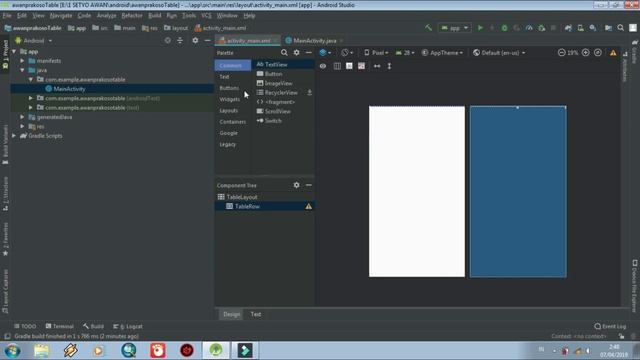The width and height of the screenshot is (640, 360).
Task: Click the zoom-to-fit screen icon
Action: click(x=598, y=53)
